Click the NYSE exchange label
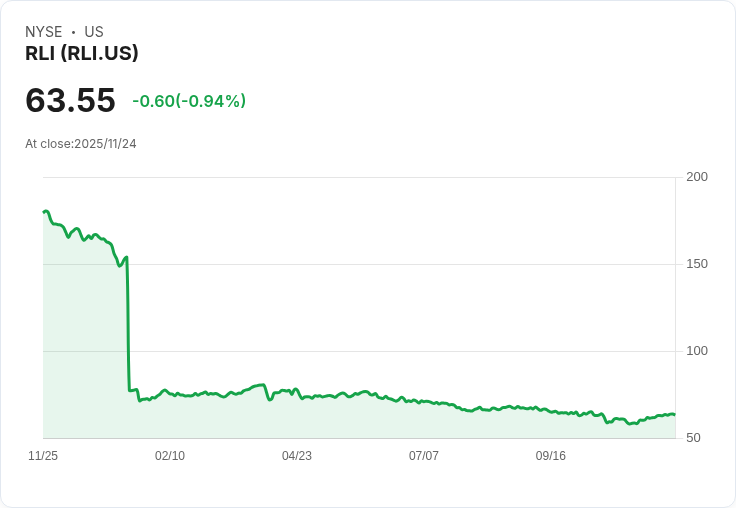The height and width of the screenshot is (508, 736). click(x=44, y=32)
